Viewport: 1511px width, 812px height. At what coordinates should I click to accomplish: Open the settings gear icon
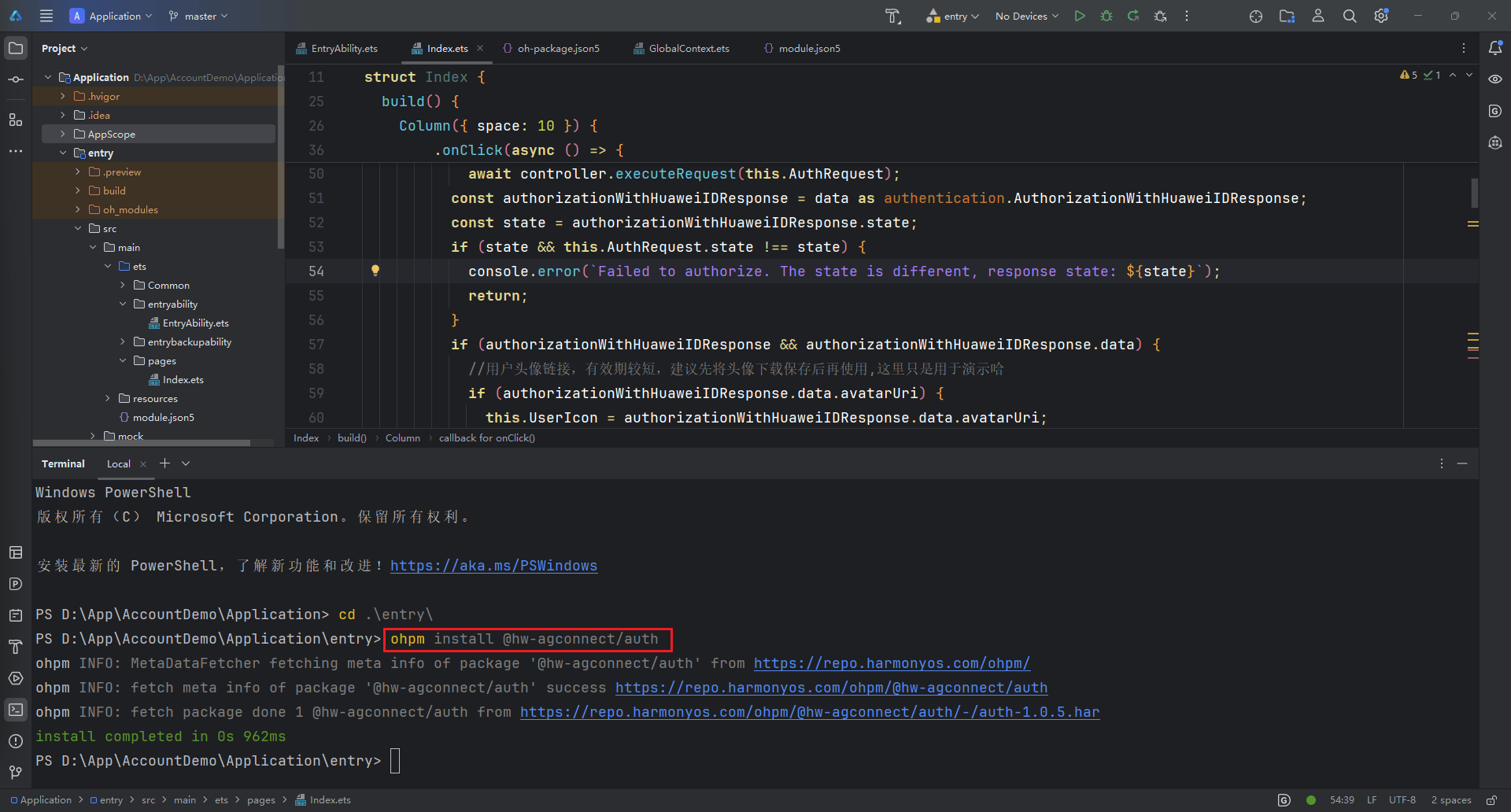click(1380, 16)
